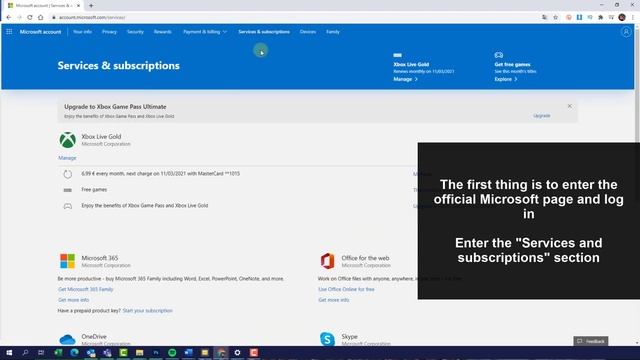Open Explore under Get free games
Screen dimensions: 640x360
(506, 79)
